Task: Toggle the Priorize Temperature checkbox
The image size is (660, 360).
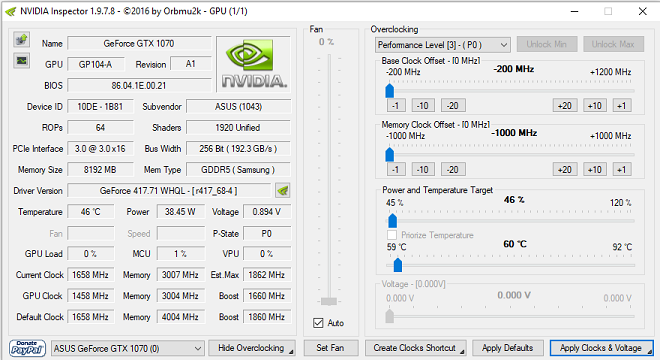Action: (x=392, y=235)
